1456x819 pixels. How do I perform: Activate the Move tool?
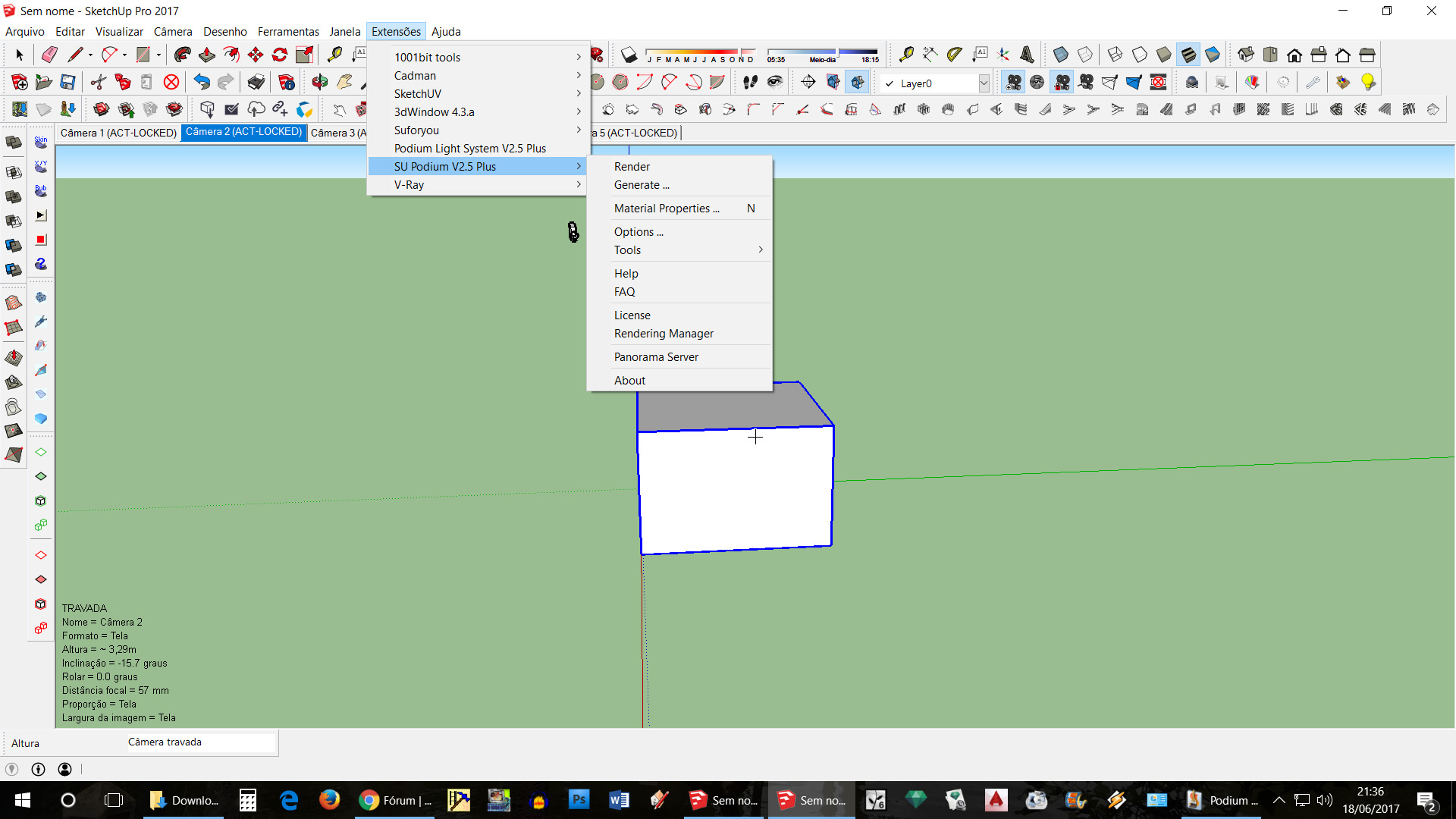(256, 55)
